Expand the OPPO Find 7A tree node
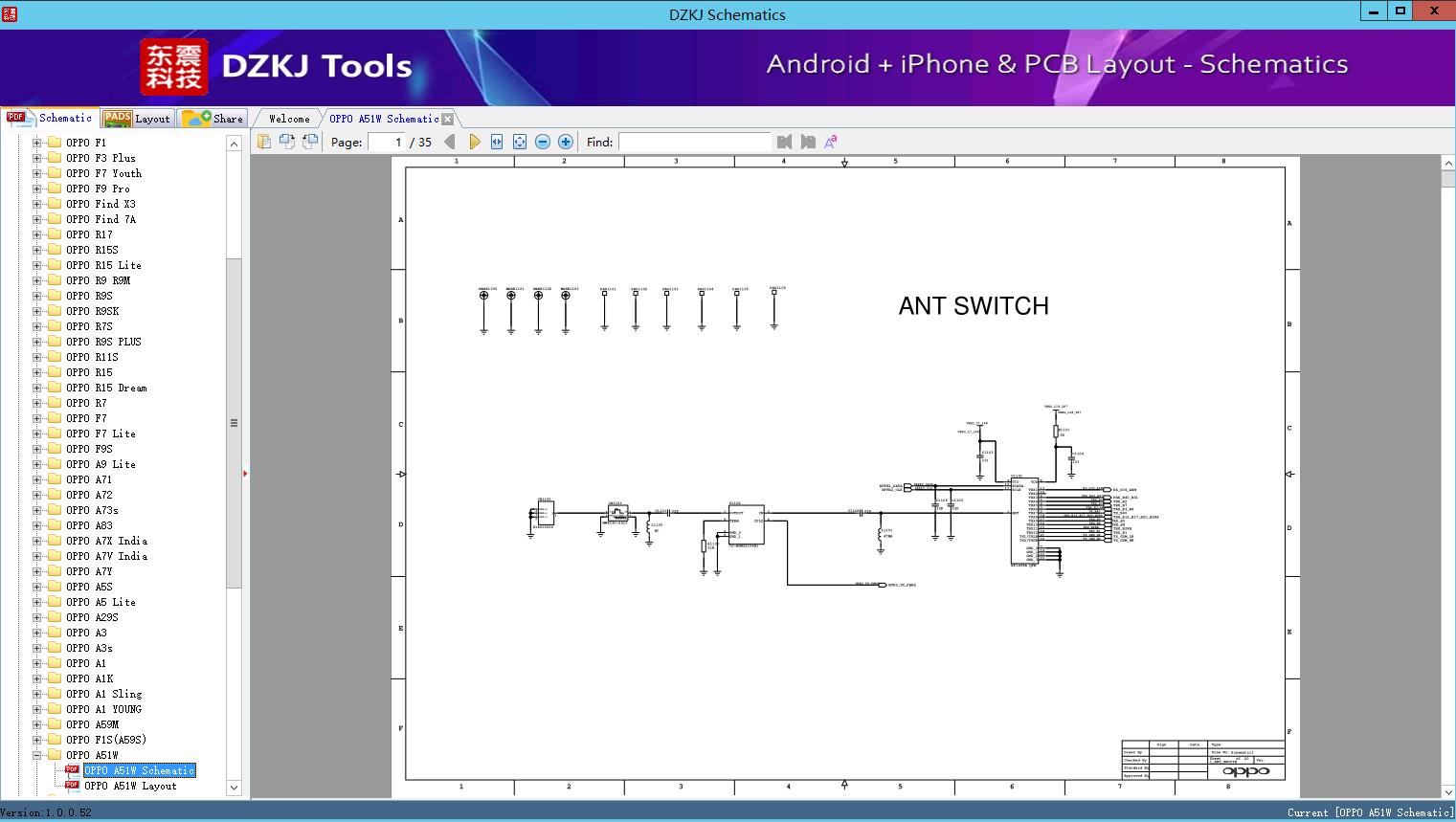 click(37, 219)
